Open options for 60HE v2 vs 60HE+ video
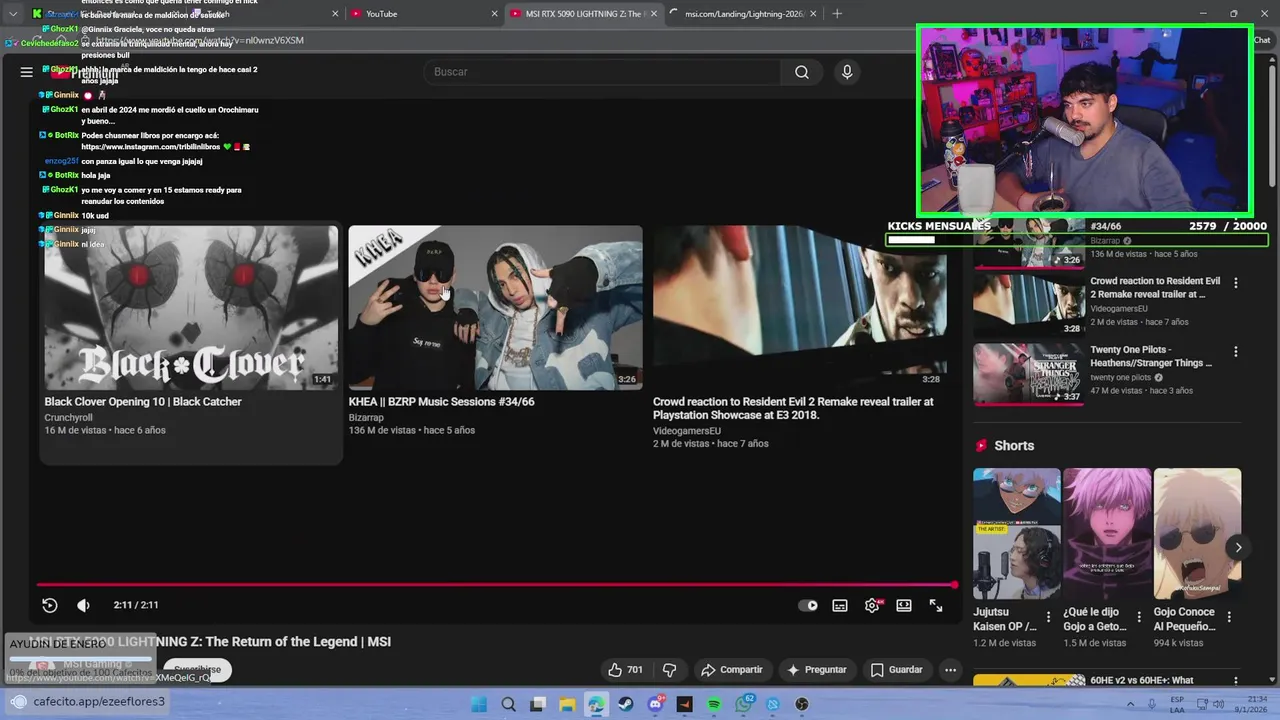This screenshot has height=720, width=1280. (x=1236, y=683)
